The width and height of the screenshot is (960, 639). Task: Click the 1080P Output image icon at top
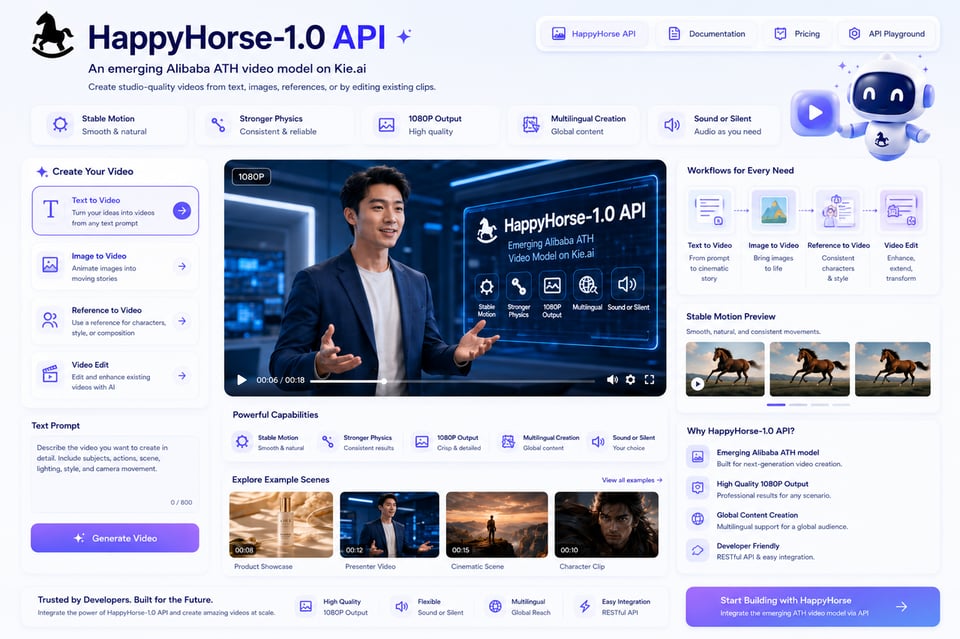386,125
